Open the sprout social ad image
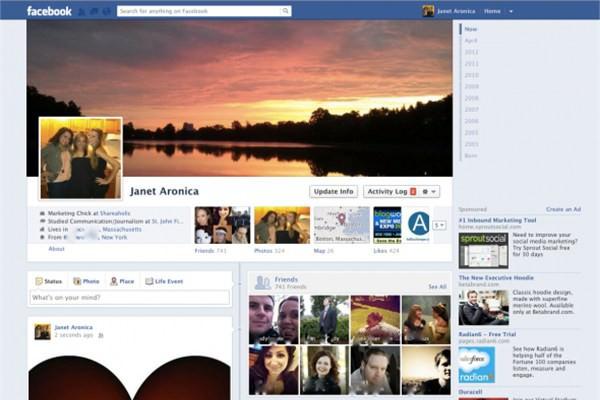This screenshot has width=600, height=400. [x=484, y=250]
